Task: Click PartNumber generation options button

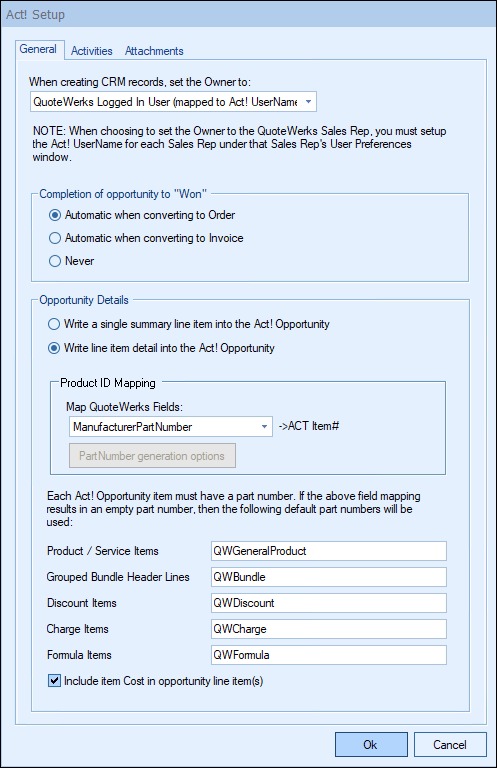Action: coord(152,456)
